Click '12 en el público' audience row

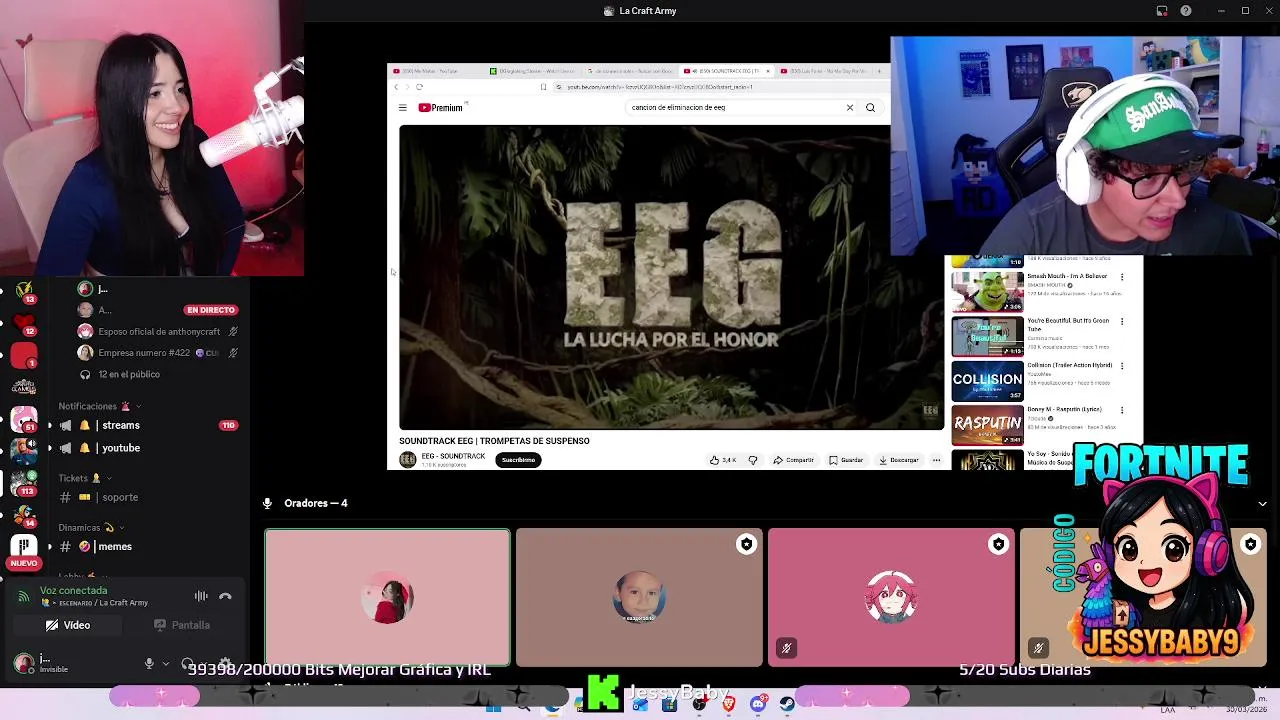(x=120, y=374)
